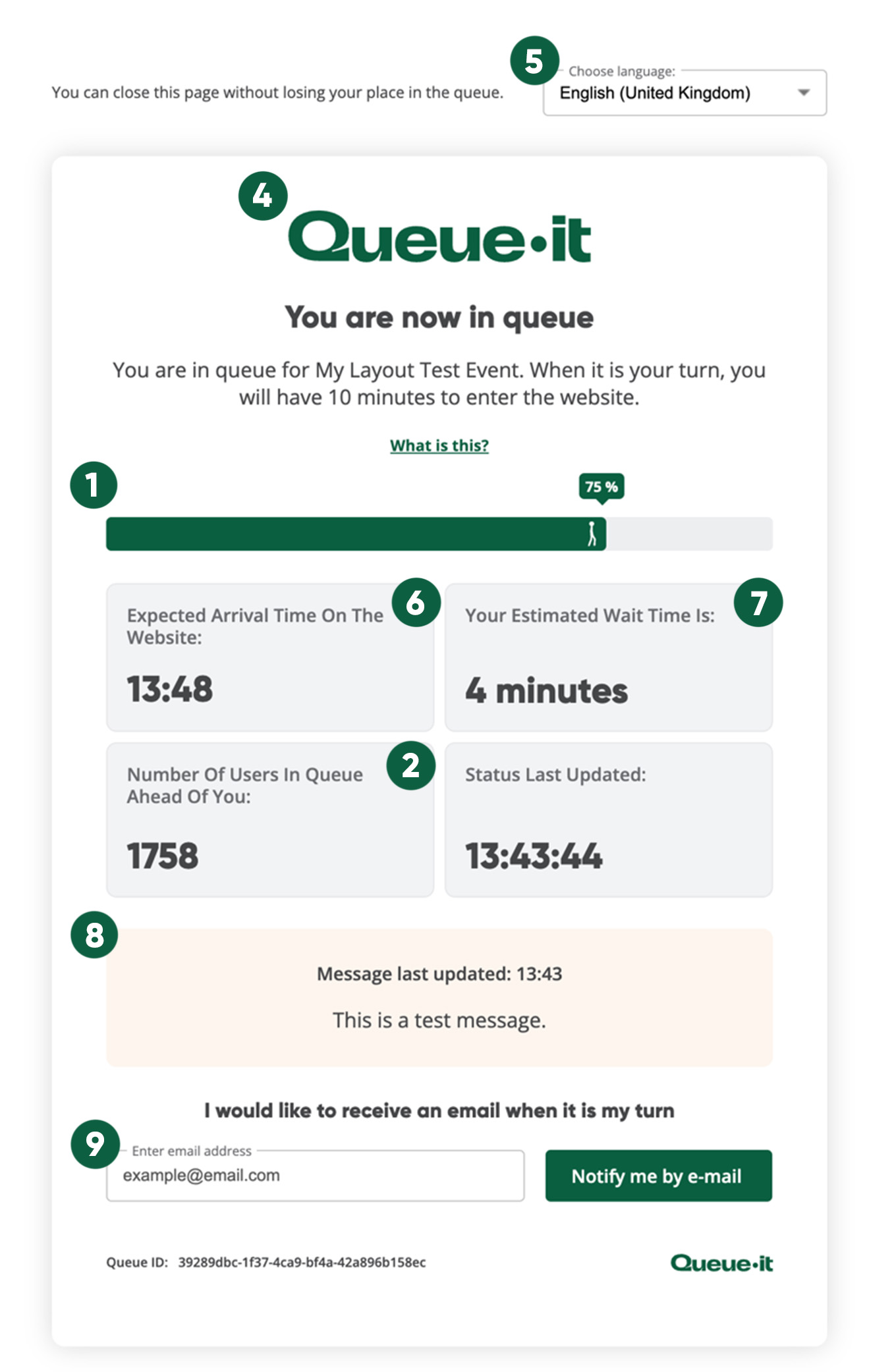Click the dropdown arrow in language selector
The image size is (894, 1372).
(803, 93)
